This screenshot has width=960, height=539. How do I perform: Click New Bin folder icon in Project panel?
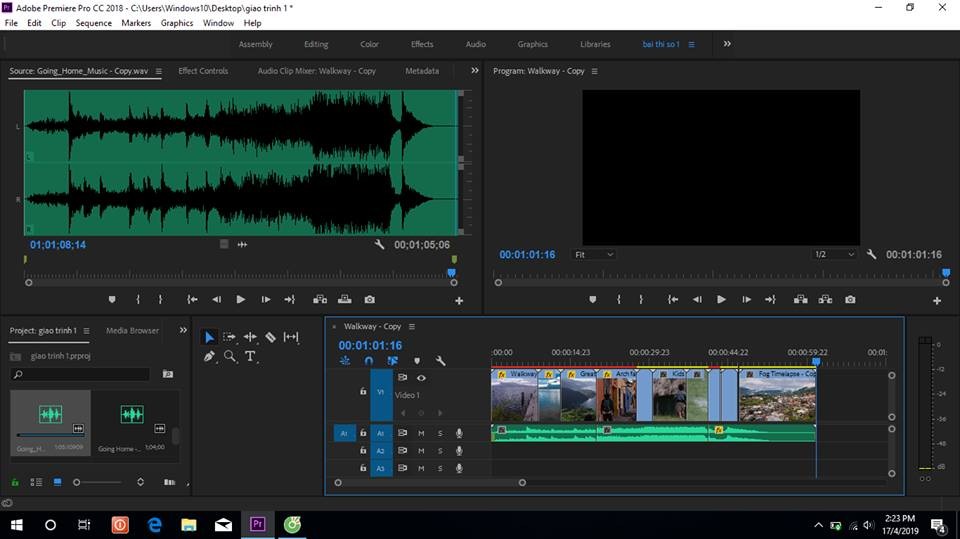[168, 374]
